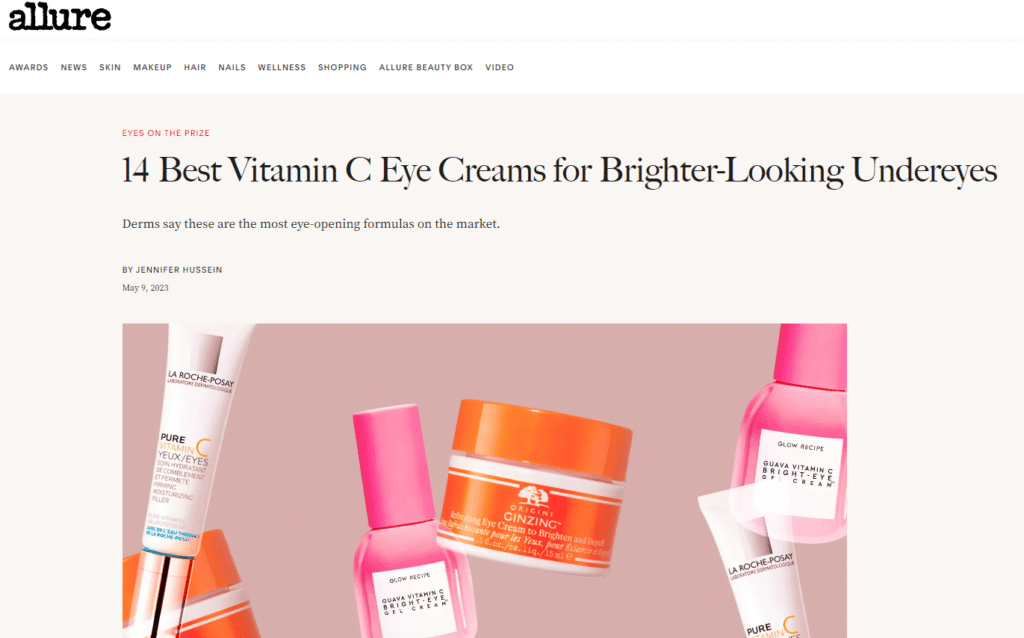The width and height of the screenshot is (1024, 638).
Task: Navigate to the Nails category
Action: coord(232,67)
